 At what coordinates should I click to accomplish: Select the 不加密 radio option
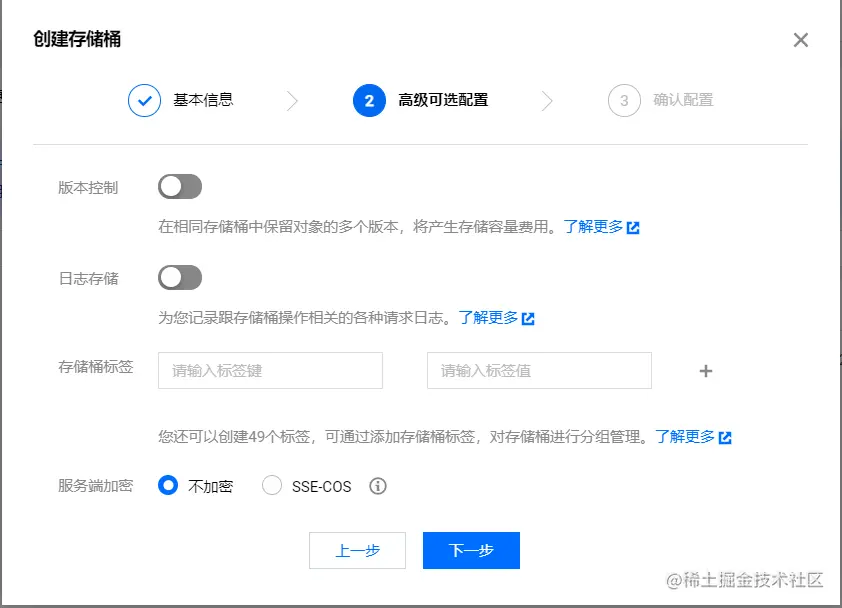coord(168,486)
